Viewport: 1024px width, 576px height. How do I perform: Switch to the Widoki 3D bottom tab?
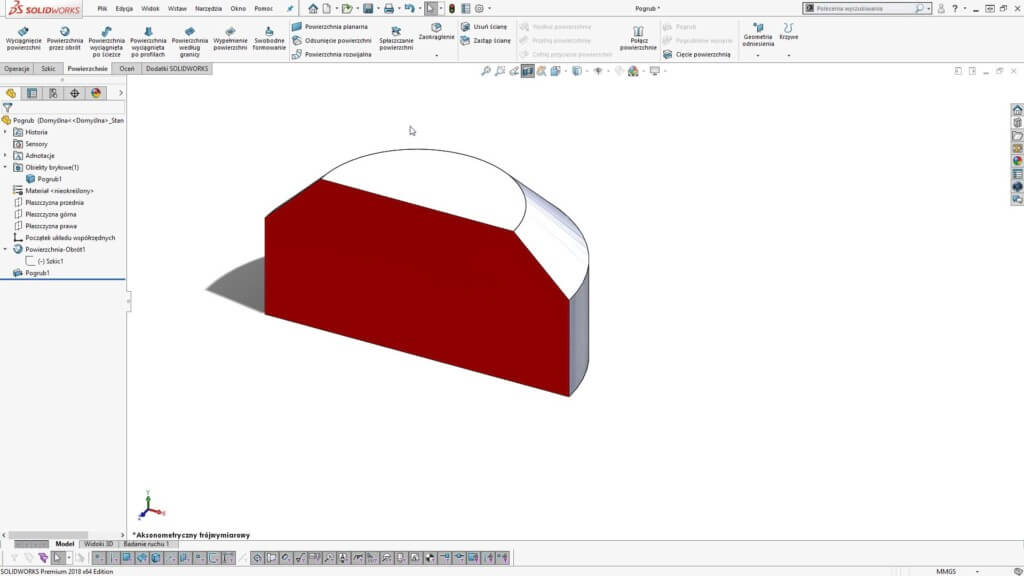tap(99, 543)
